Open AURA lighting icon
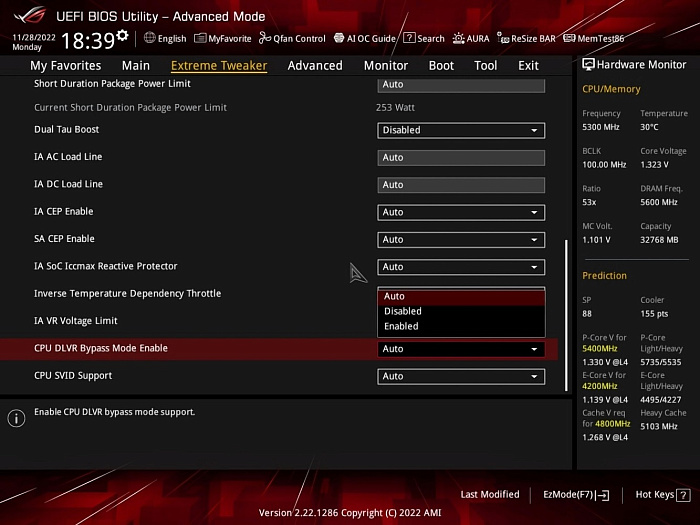Image resolution: width=700 pixels, height=525 pixels. click(458, 38)
